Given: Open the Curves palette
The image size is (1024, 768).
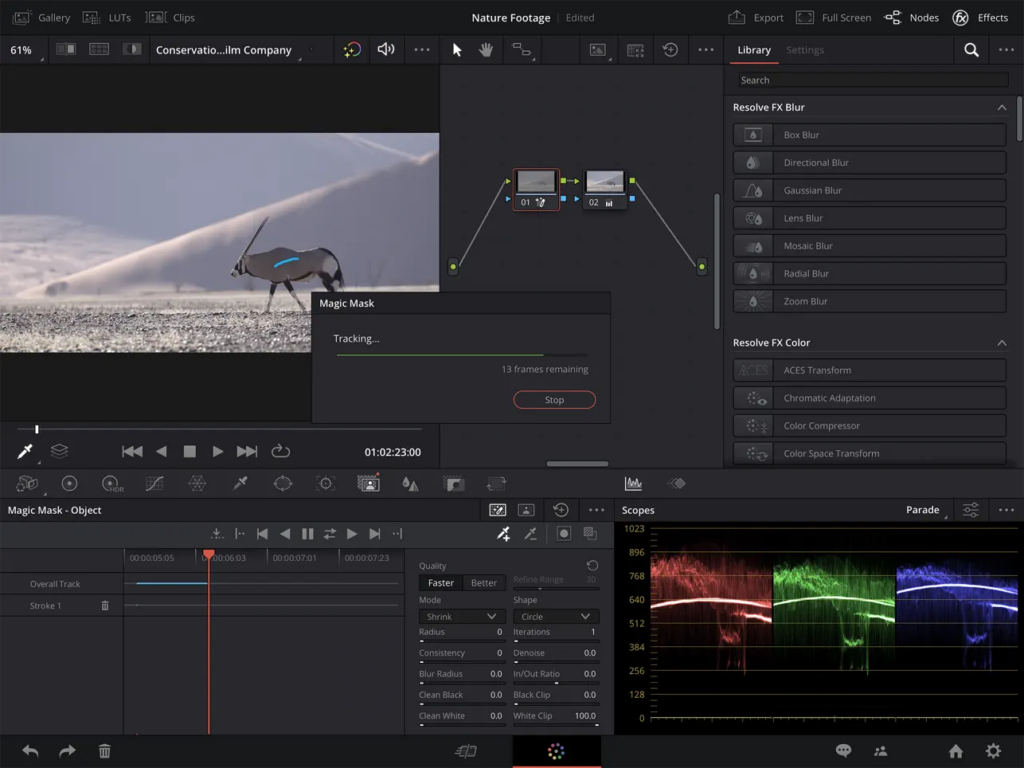Looking at the screenshot, I should click(153, 483).
